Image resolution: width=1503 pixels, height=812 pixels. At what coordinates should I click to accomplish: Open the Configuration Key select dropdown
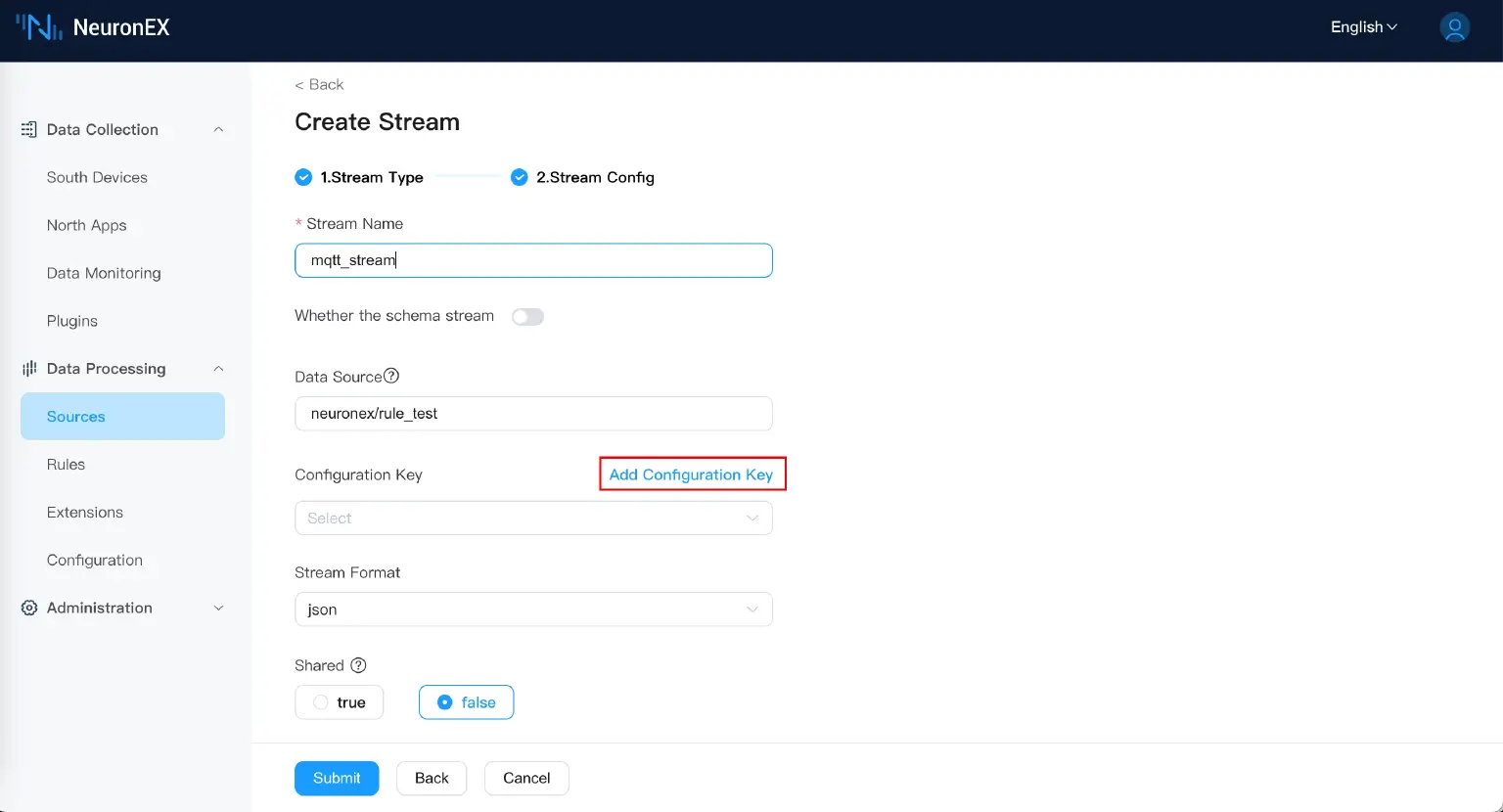533,518
